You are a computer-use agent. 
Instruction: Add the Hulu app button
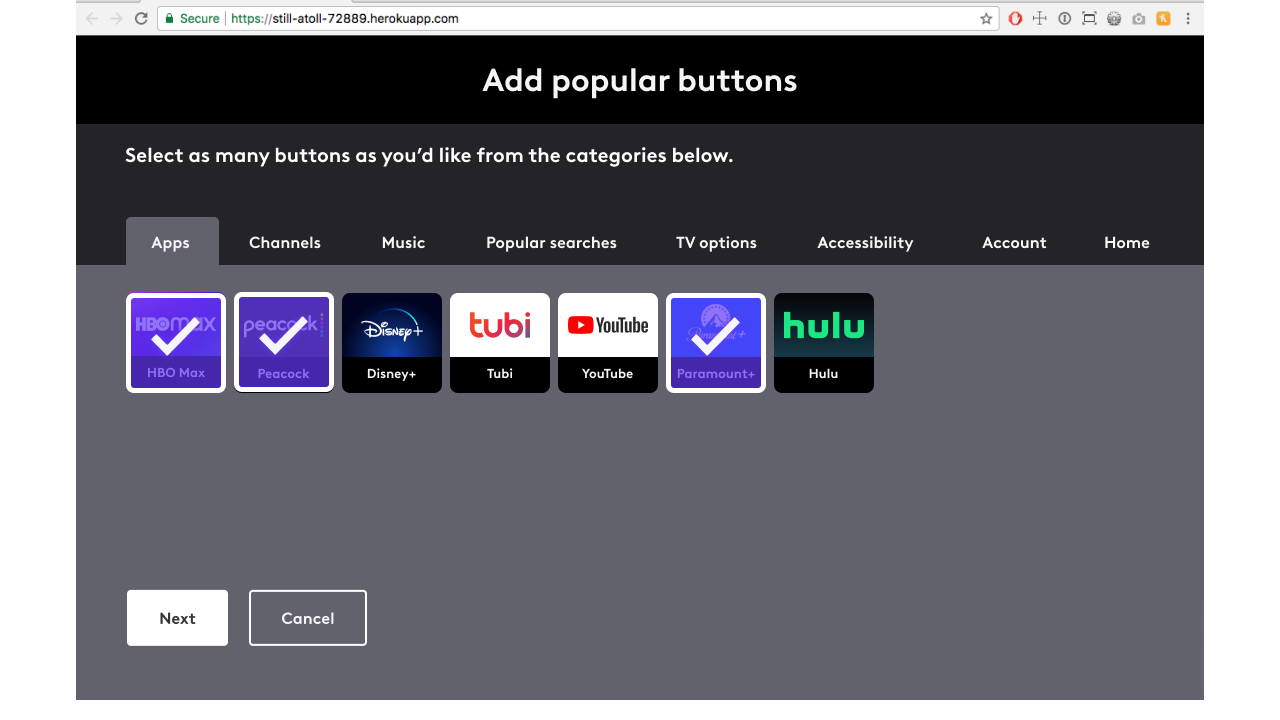pos(824,343)
